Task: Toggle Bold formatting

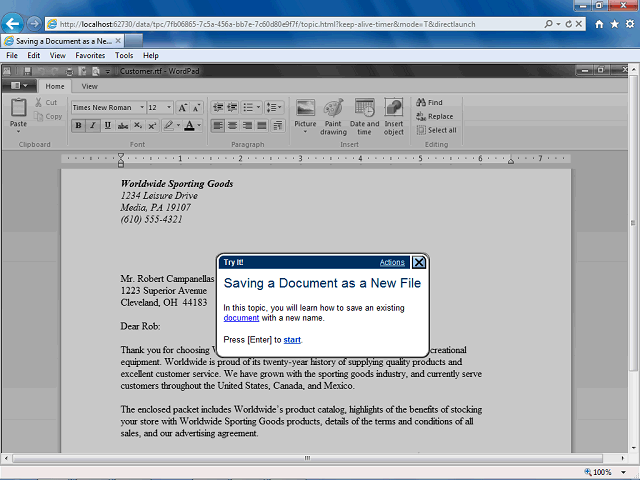Action: (78, 126)
